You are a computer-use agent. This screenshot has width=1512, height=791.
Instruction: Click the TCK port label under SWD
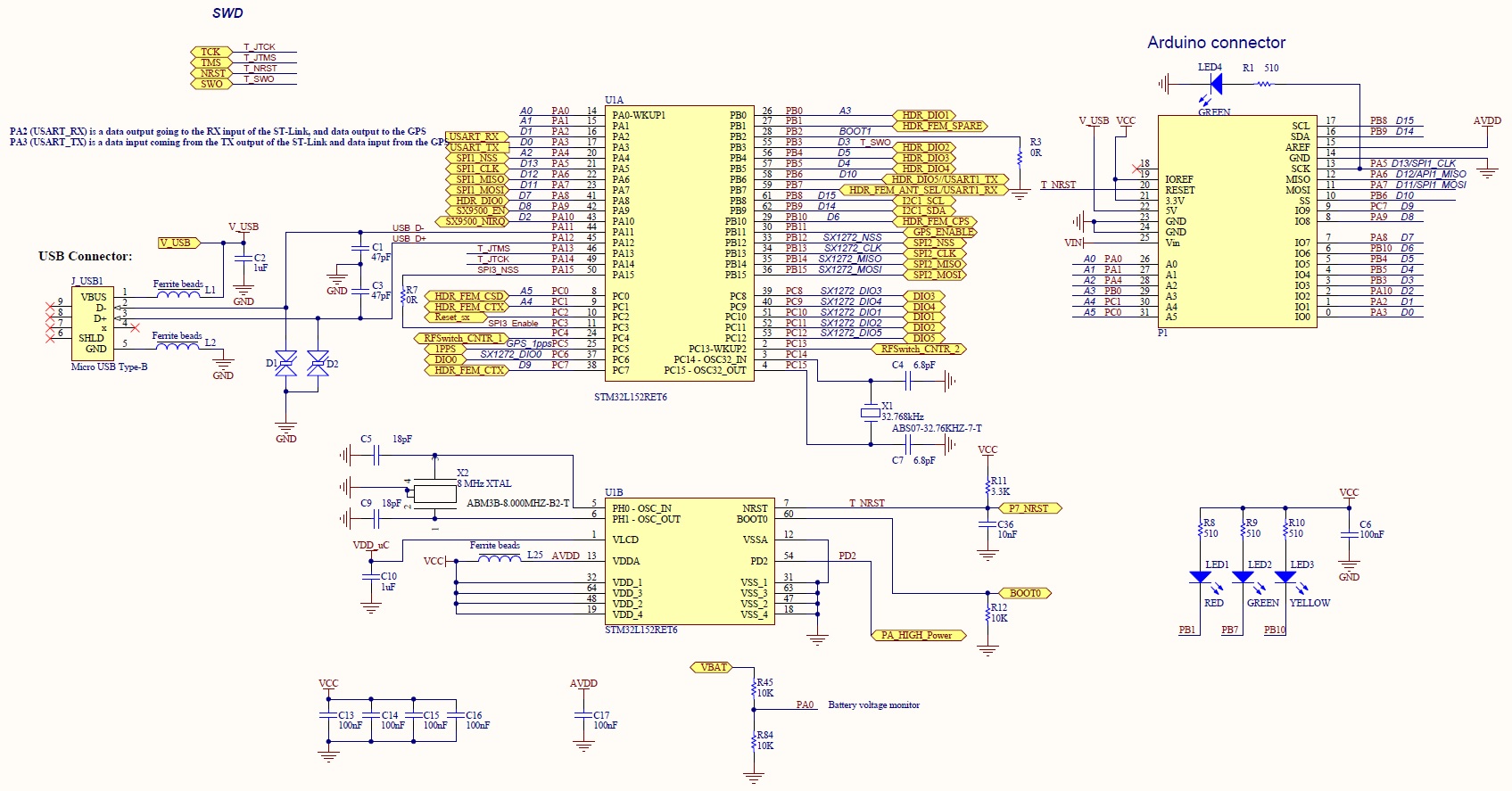point(211,52)
